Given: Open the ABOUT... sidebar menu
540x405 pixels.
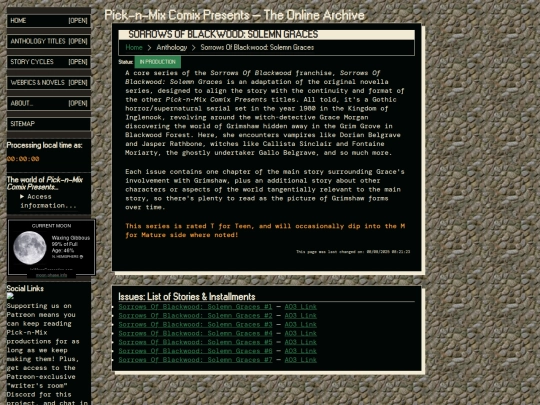Looking at the screenshot, I should click(49, 103).
